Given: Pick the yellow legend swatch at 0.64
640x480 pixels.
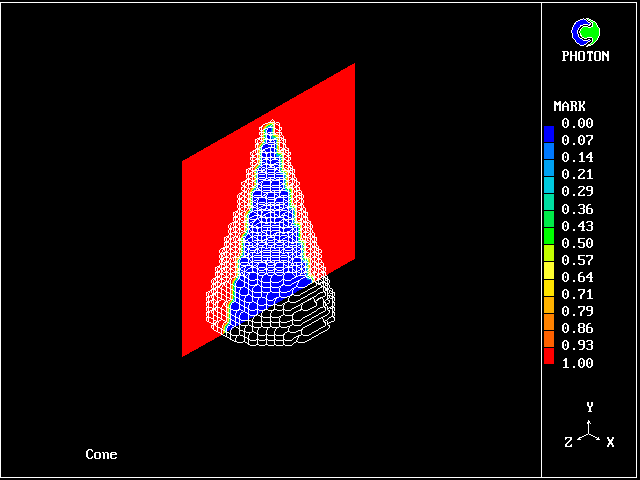Looking at the screenshot, I should (548, 277).
